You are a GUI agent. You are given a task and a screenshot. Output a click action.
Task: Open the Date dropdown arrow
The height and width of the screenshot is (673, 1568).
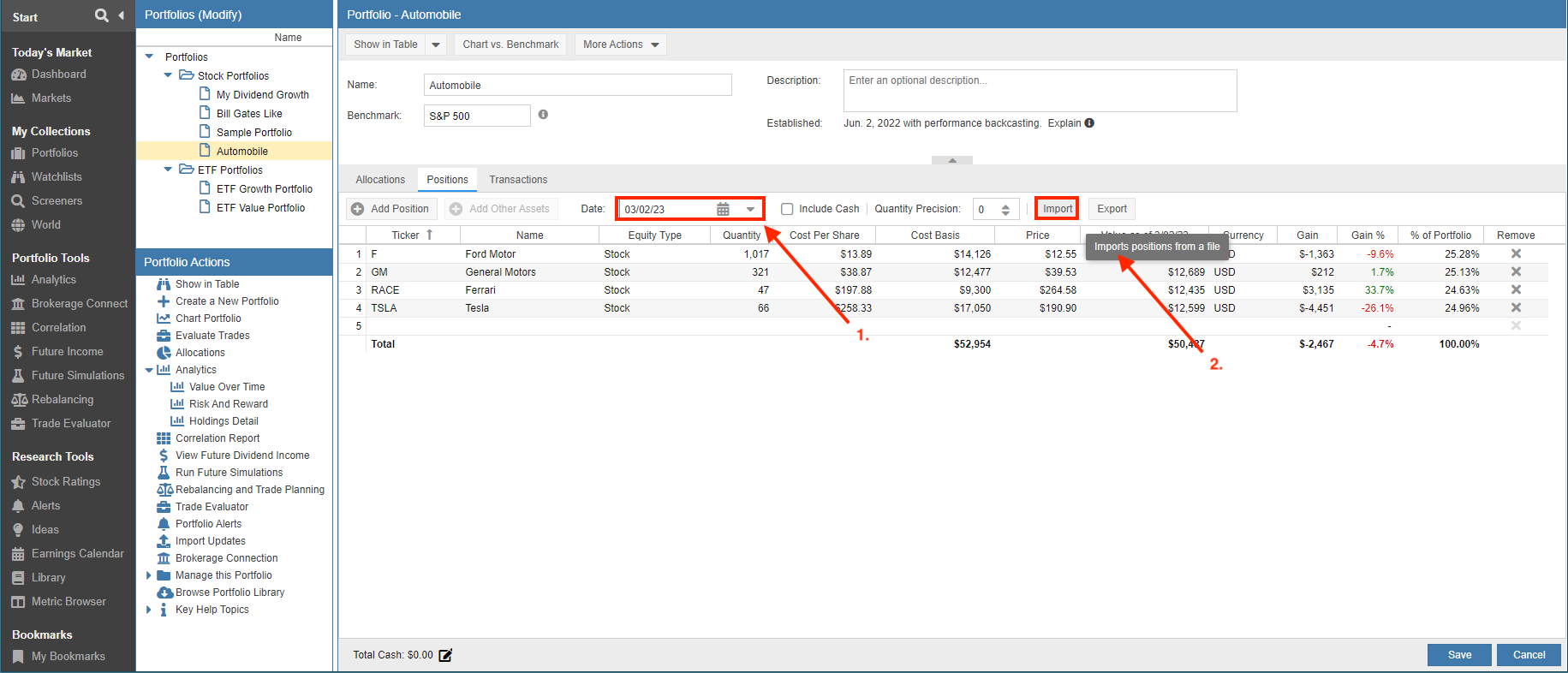pyautogui.click(x=751, y=209)
